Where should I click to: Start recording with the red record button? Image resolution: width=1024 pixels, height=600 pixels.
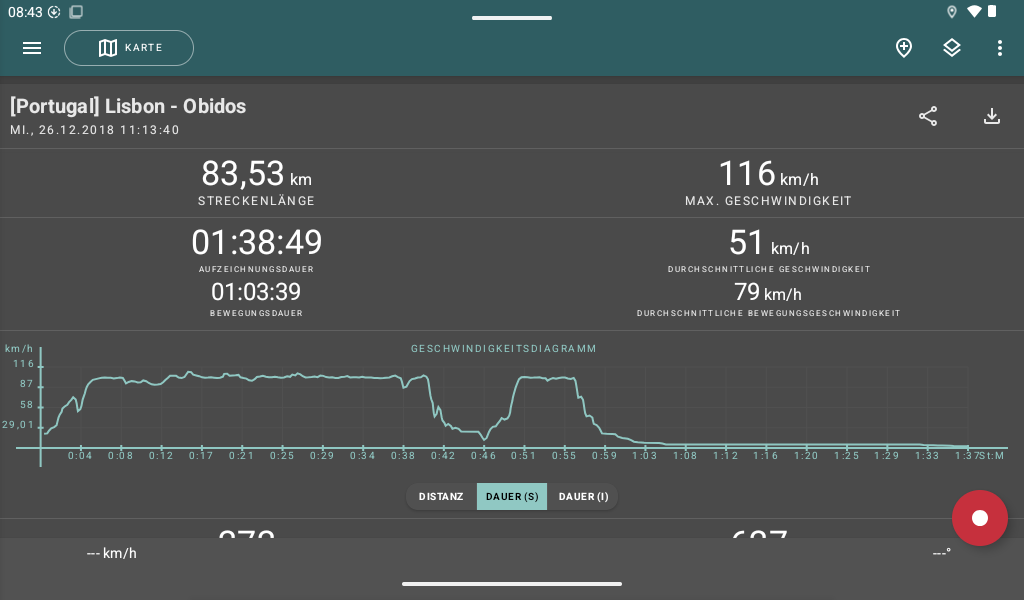pyautogui.click(x=980, y=518)
